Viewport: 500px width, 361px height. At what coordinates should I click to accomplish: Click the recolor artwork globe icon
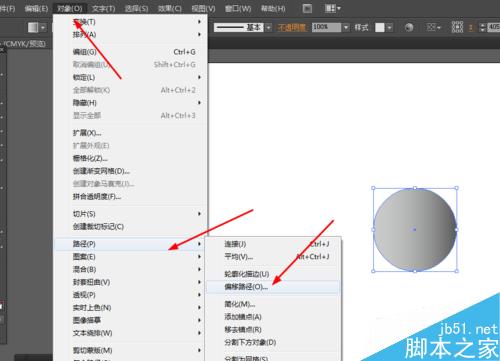coord(409,27)
